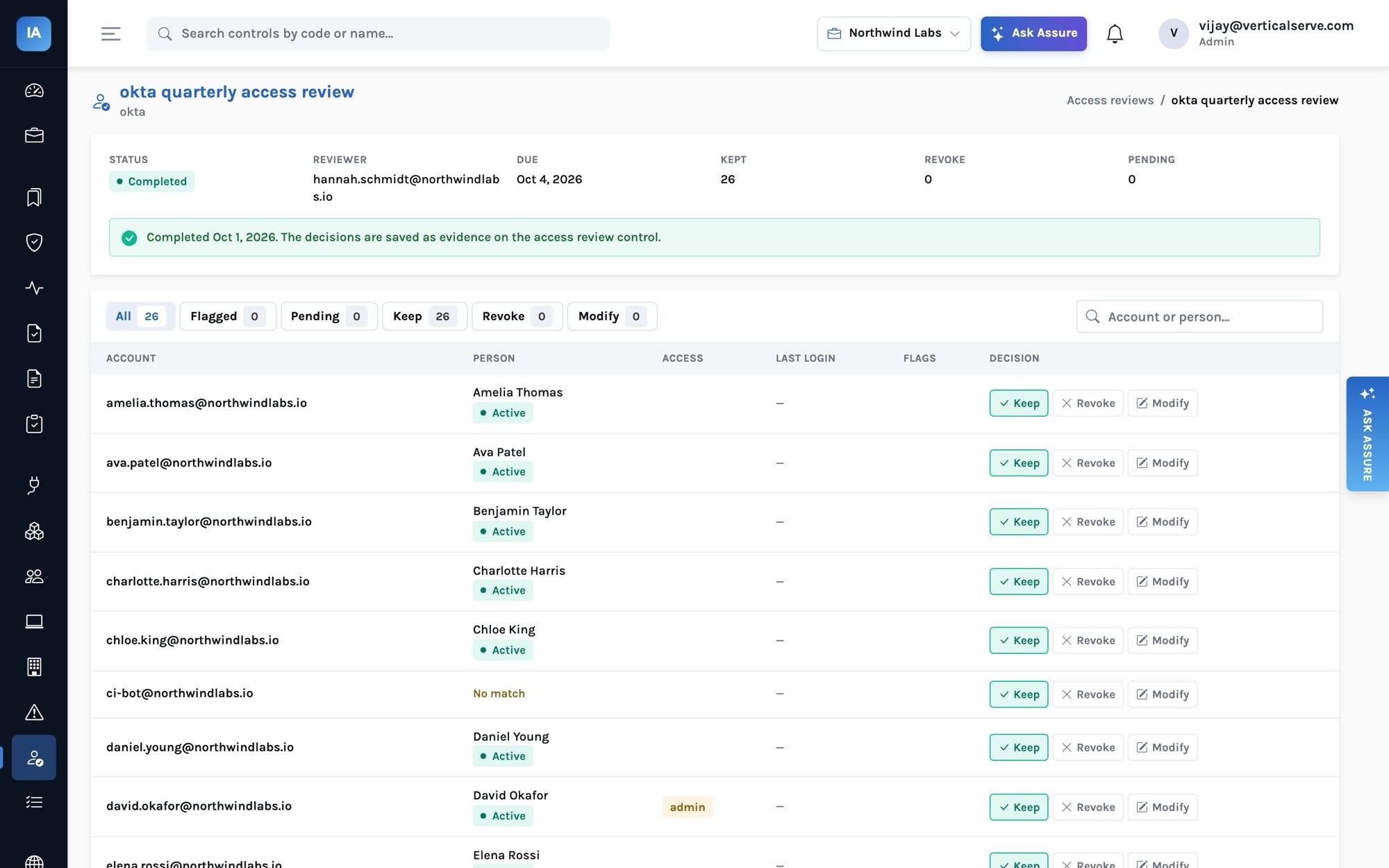The width and height of the screenshot is (1389, 868).
Task: Click the notifications bell icon
Action: click(1115, 33)
